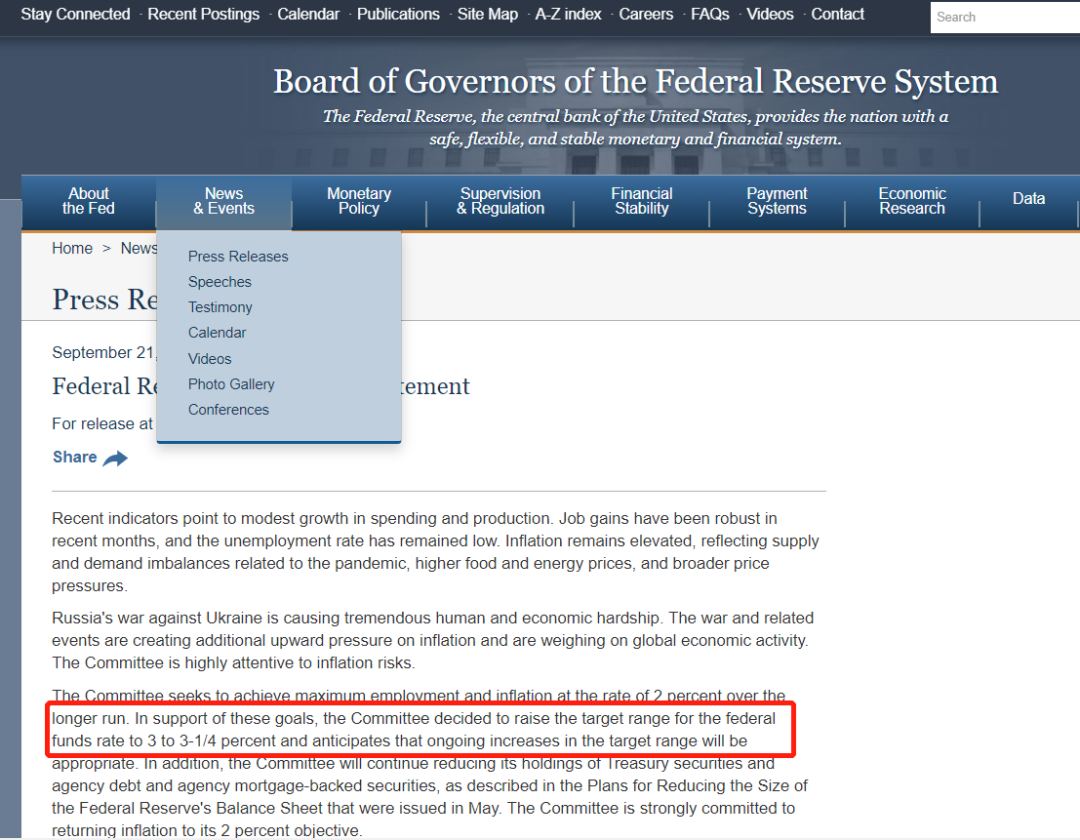Open Economic Research menu
Screen dimensions: 1080x840
coord(912,201)
